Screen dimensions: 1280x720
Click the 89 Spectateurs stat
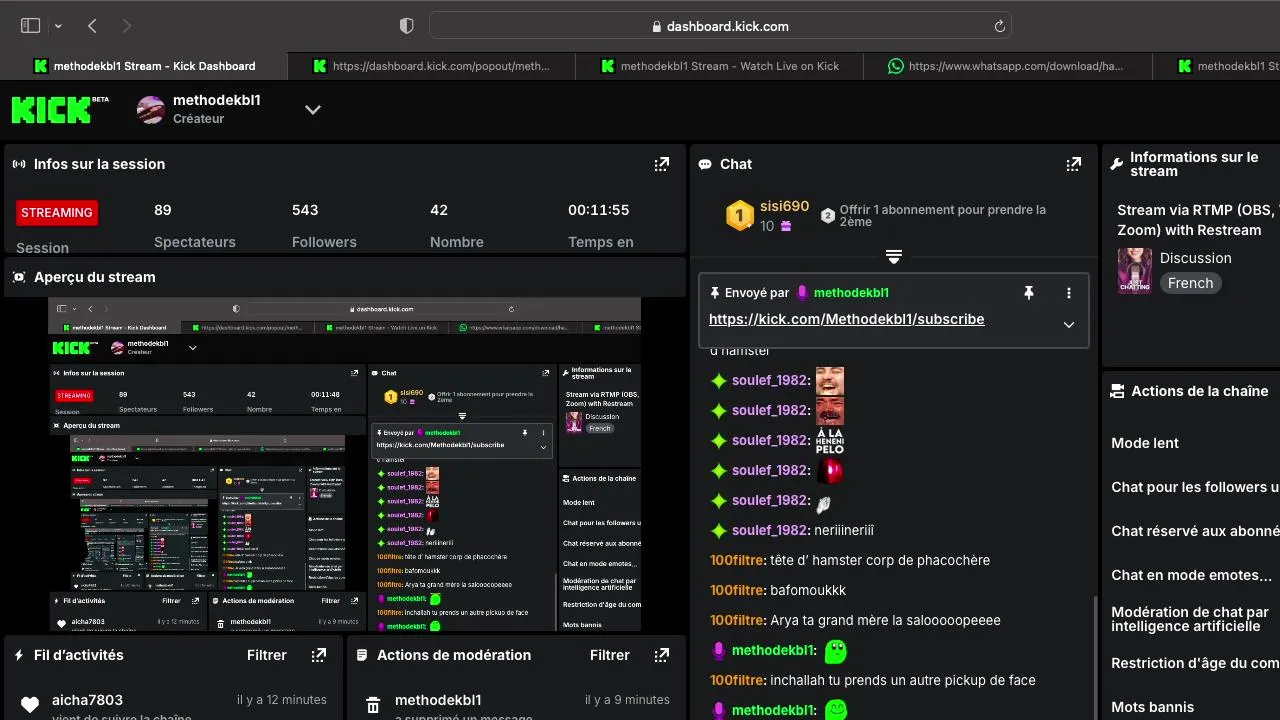pyautogui.click(x=195, y=225)
